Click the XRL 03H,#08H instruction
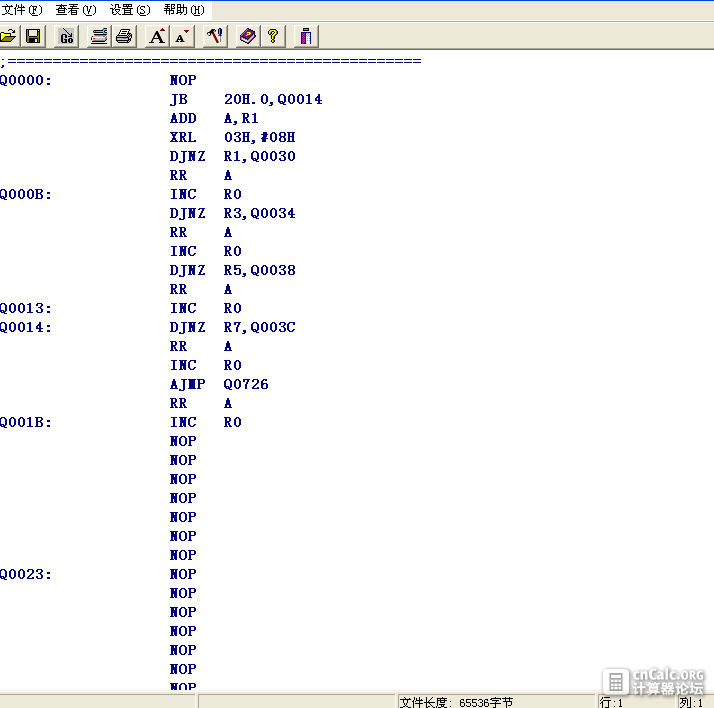714x708 pixels. click(x=232, y=137)
